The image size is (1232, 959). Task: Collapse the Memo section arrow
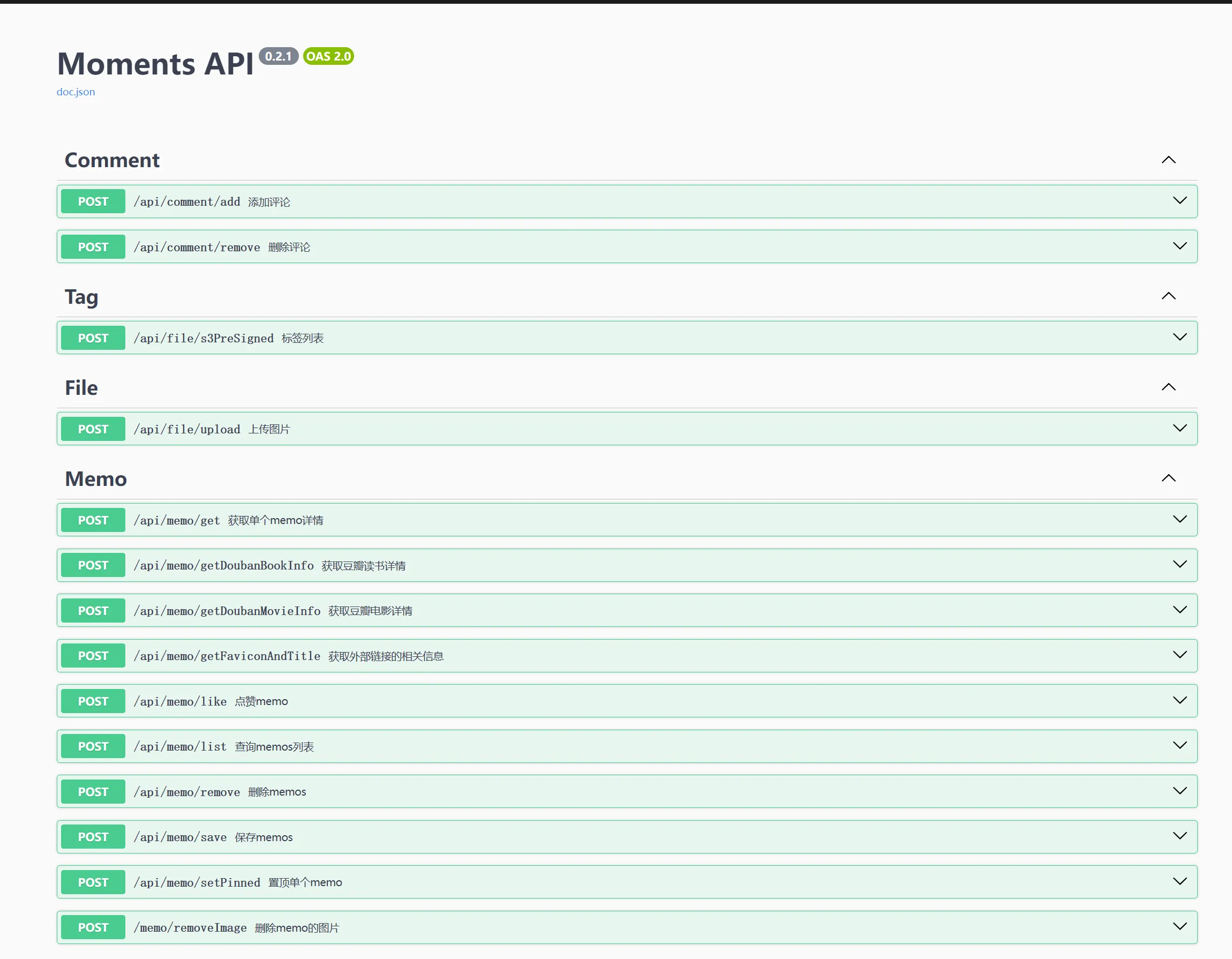pos(1168,478)
